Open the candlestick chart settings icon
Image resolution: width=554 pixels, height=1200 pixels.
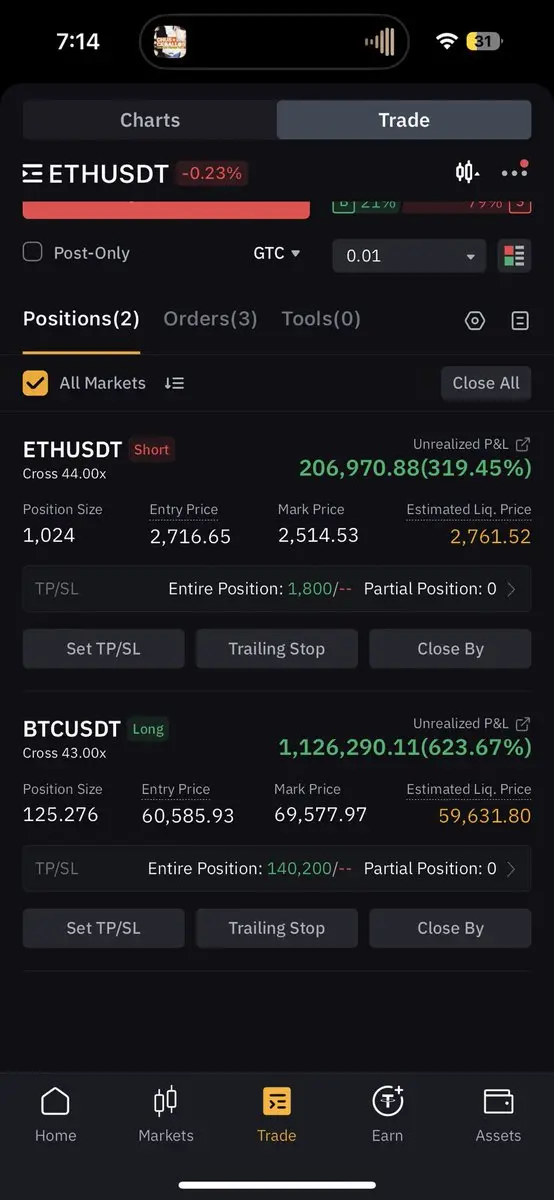coord(467,172)
